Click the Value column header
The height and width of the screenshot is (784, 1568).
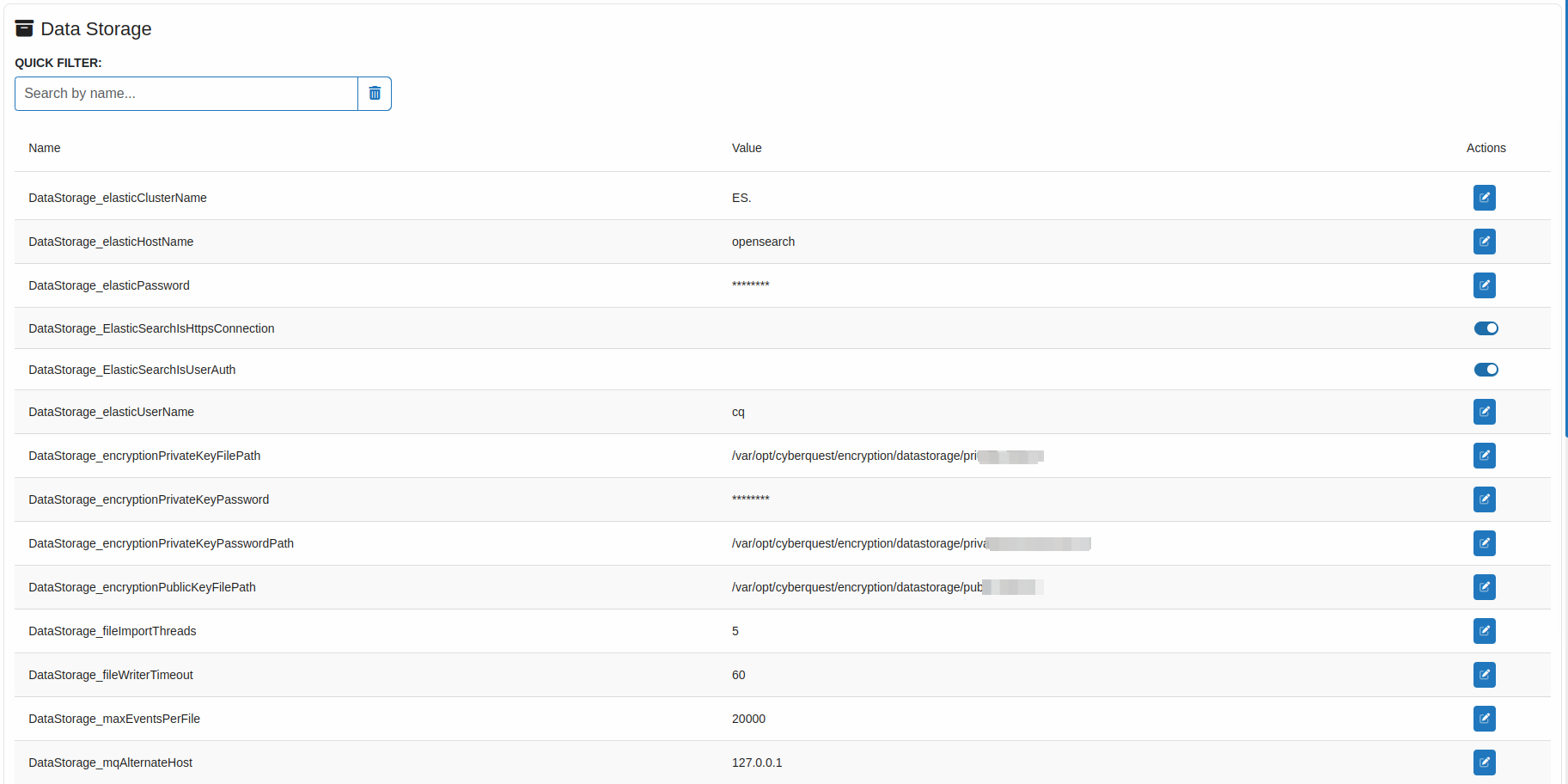(747, 148)
